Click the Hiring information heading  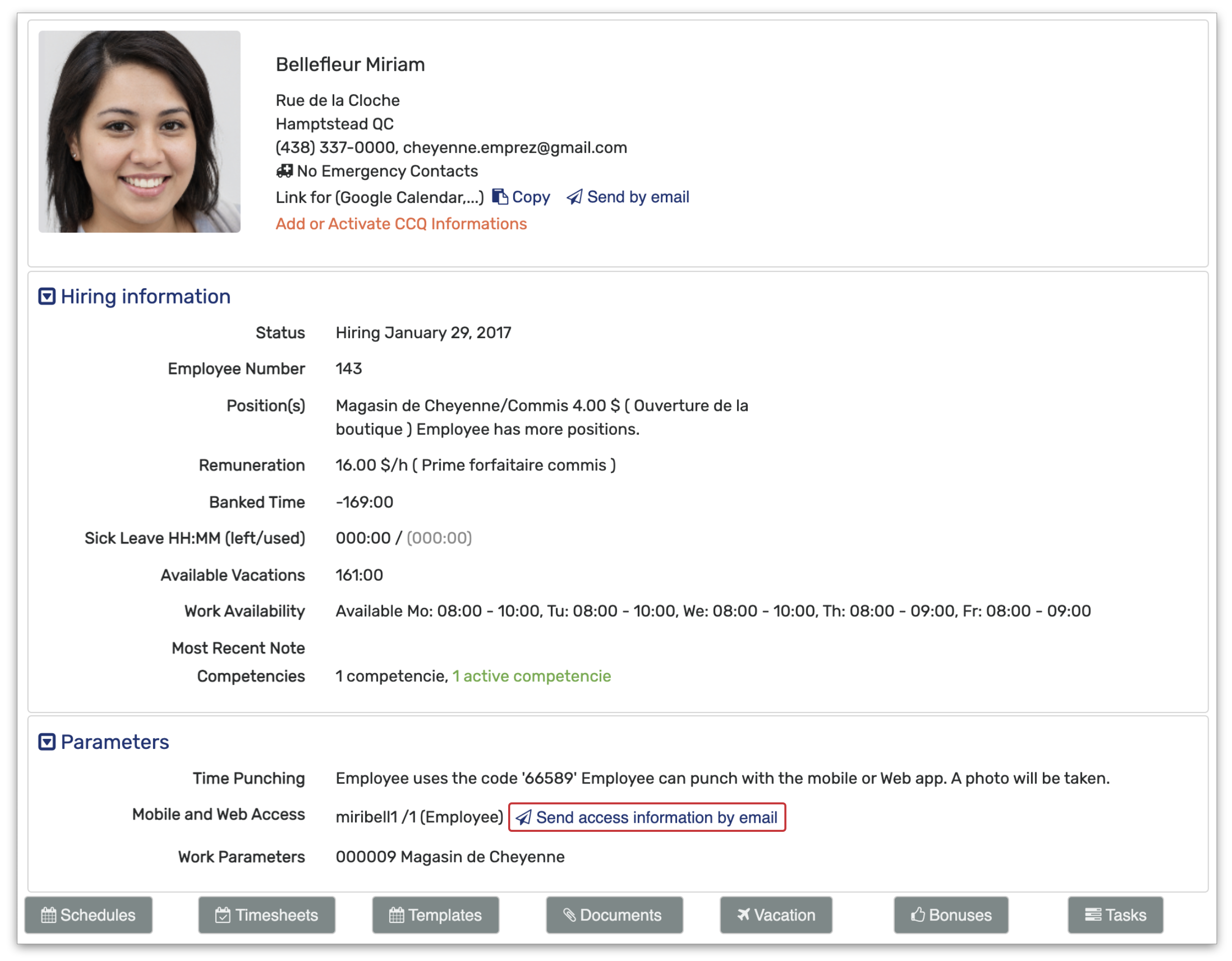click(x=145, y=296)
